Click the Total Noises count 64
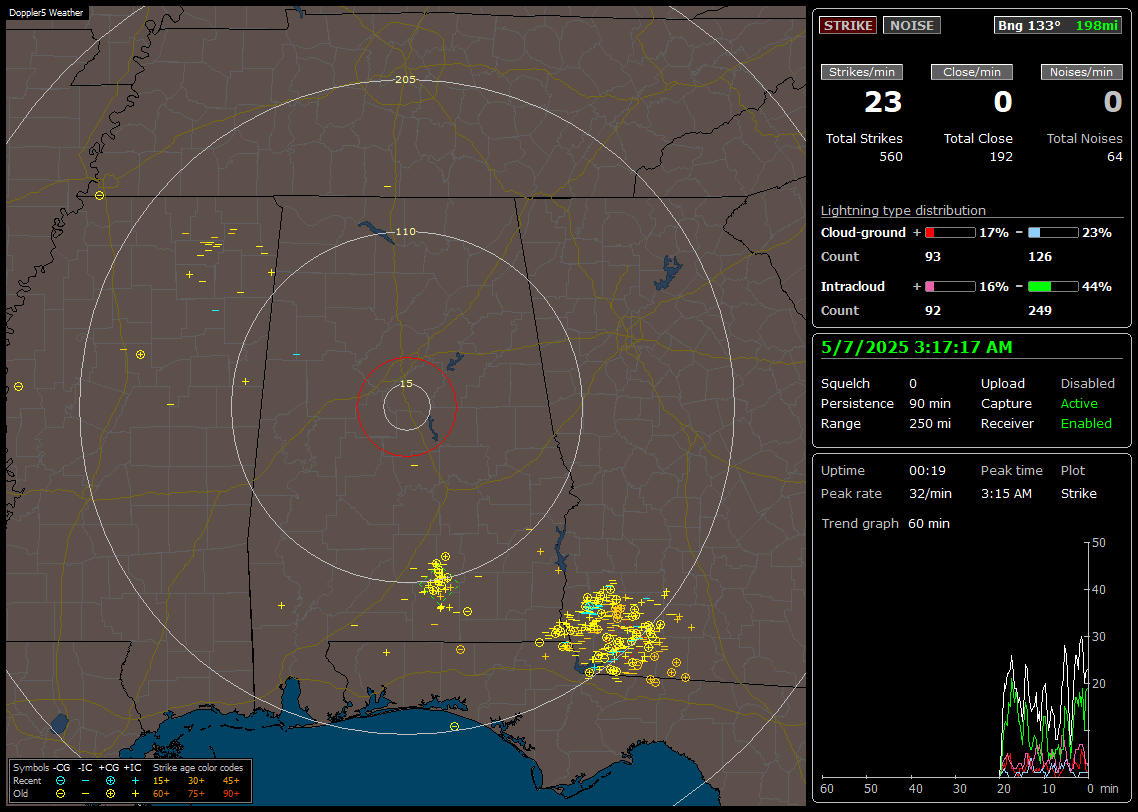This screenshot has width=1138, height=812. click(x=1115, y=157)
